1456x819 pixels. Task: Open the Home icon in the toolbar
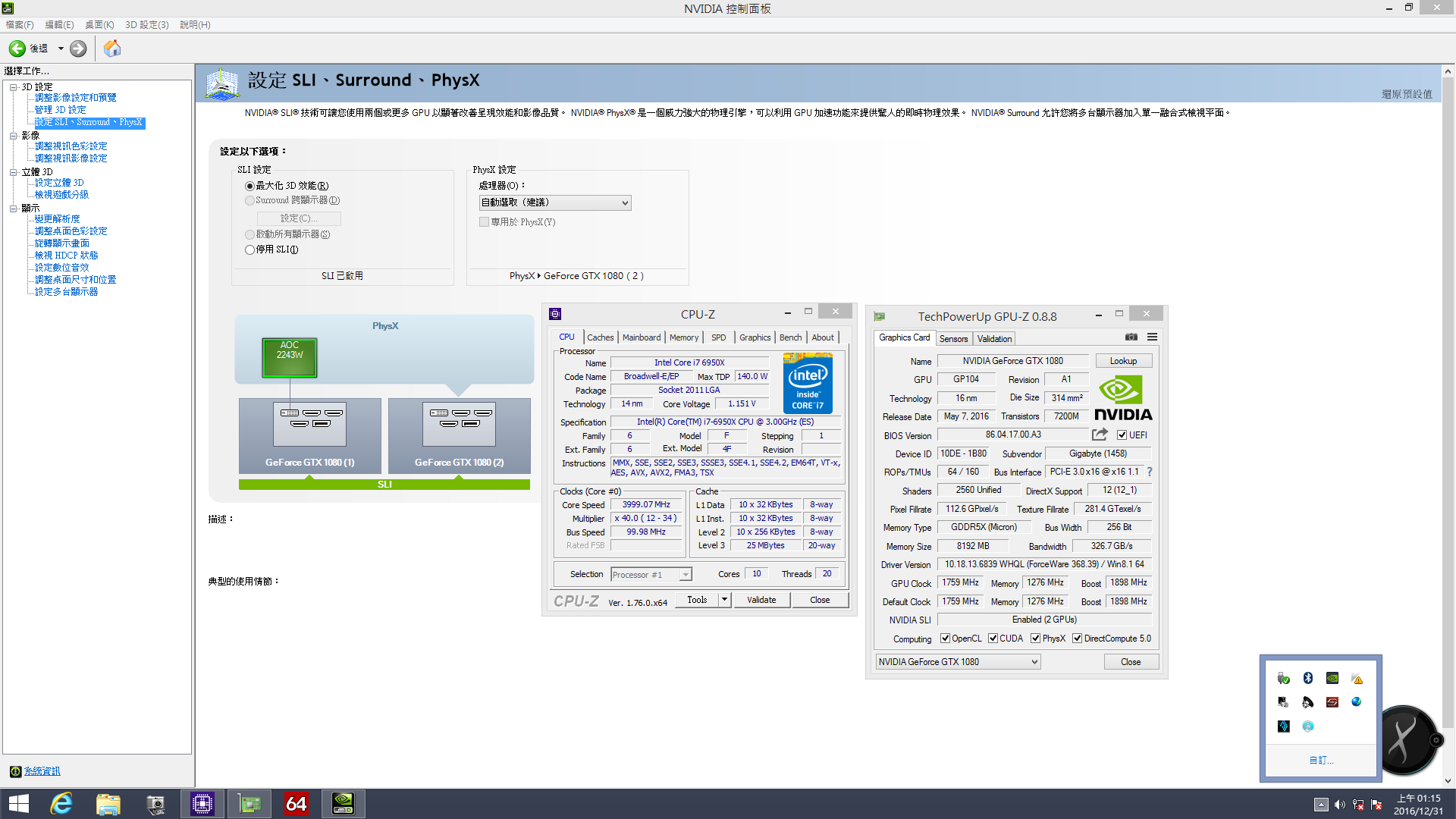(112, 49)
